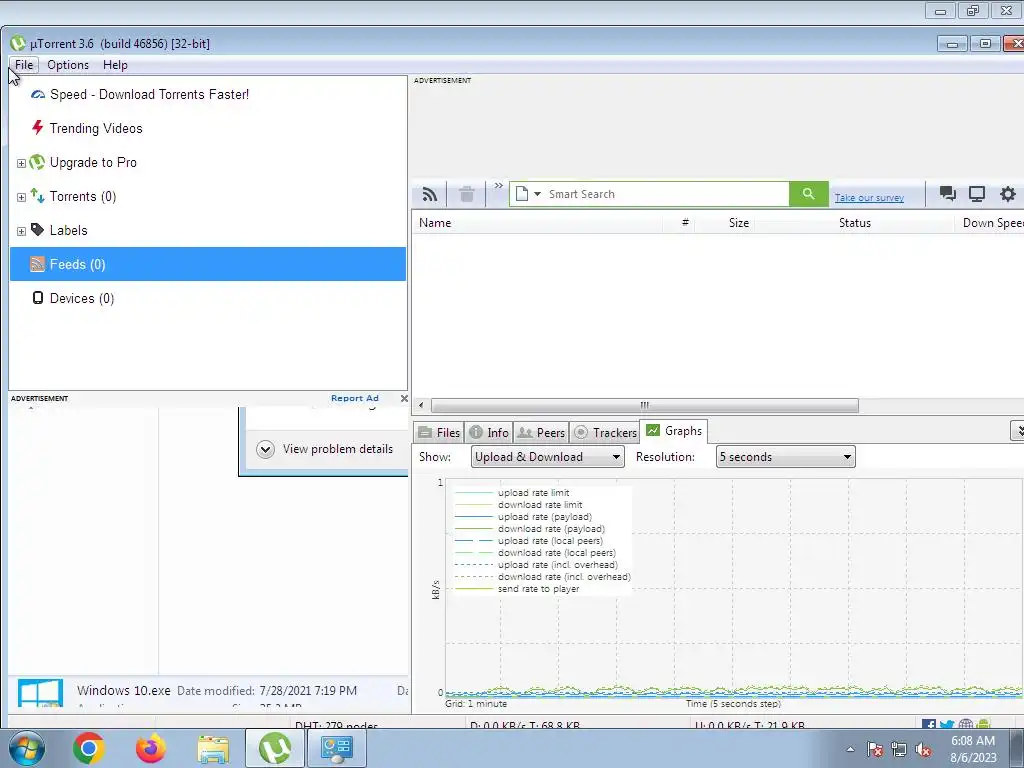
Task: Open the Windows Start button
Action: pyautogui.click(x=27, y=748)
